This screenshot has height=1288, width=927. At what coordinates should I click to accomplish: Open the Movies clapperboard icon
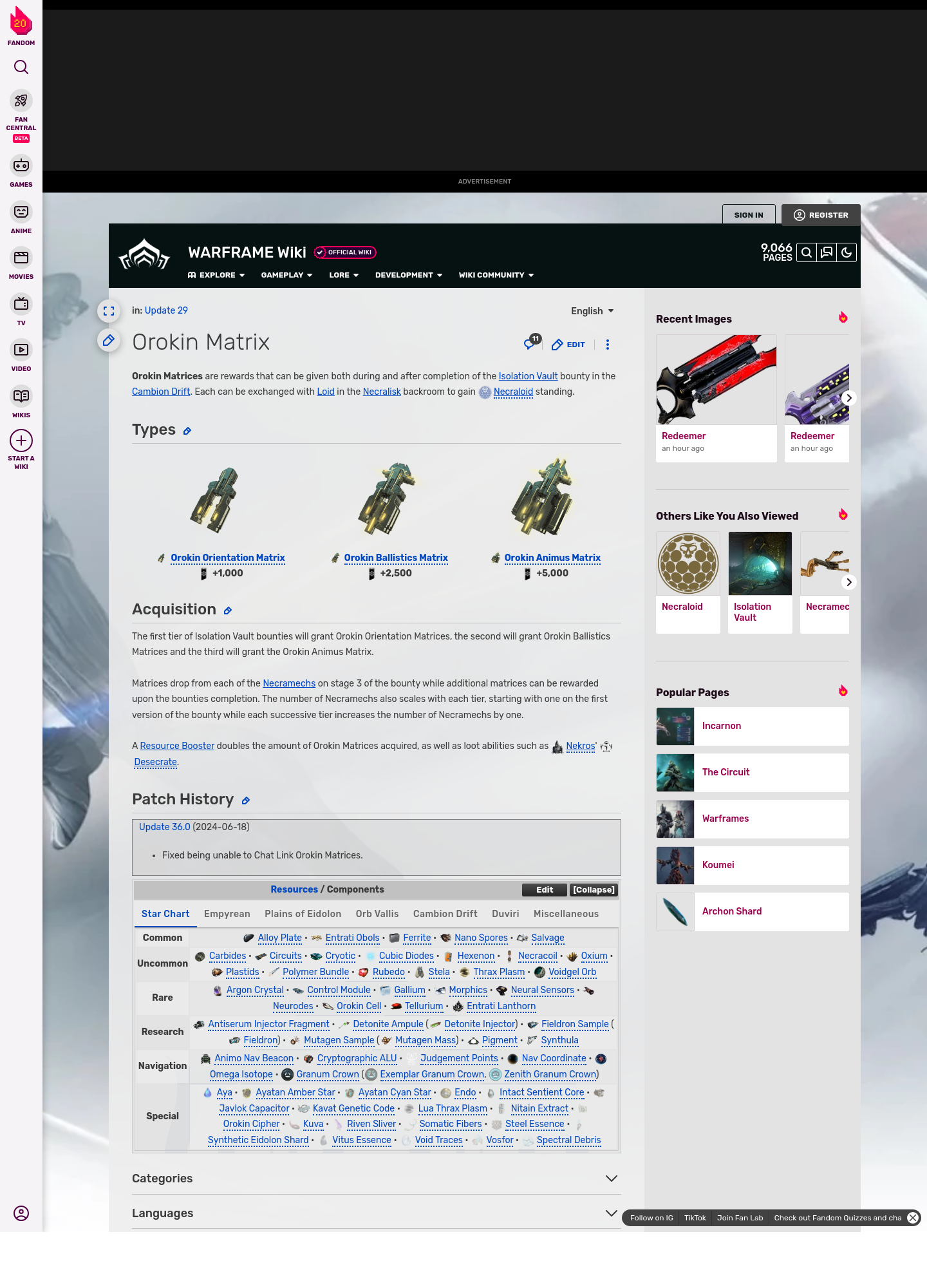(x=21, y=258)
